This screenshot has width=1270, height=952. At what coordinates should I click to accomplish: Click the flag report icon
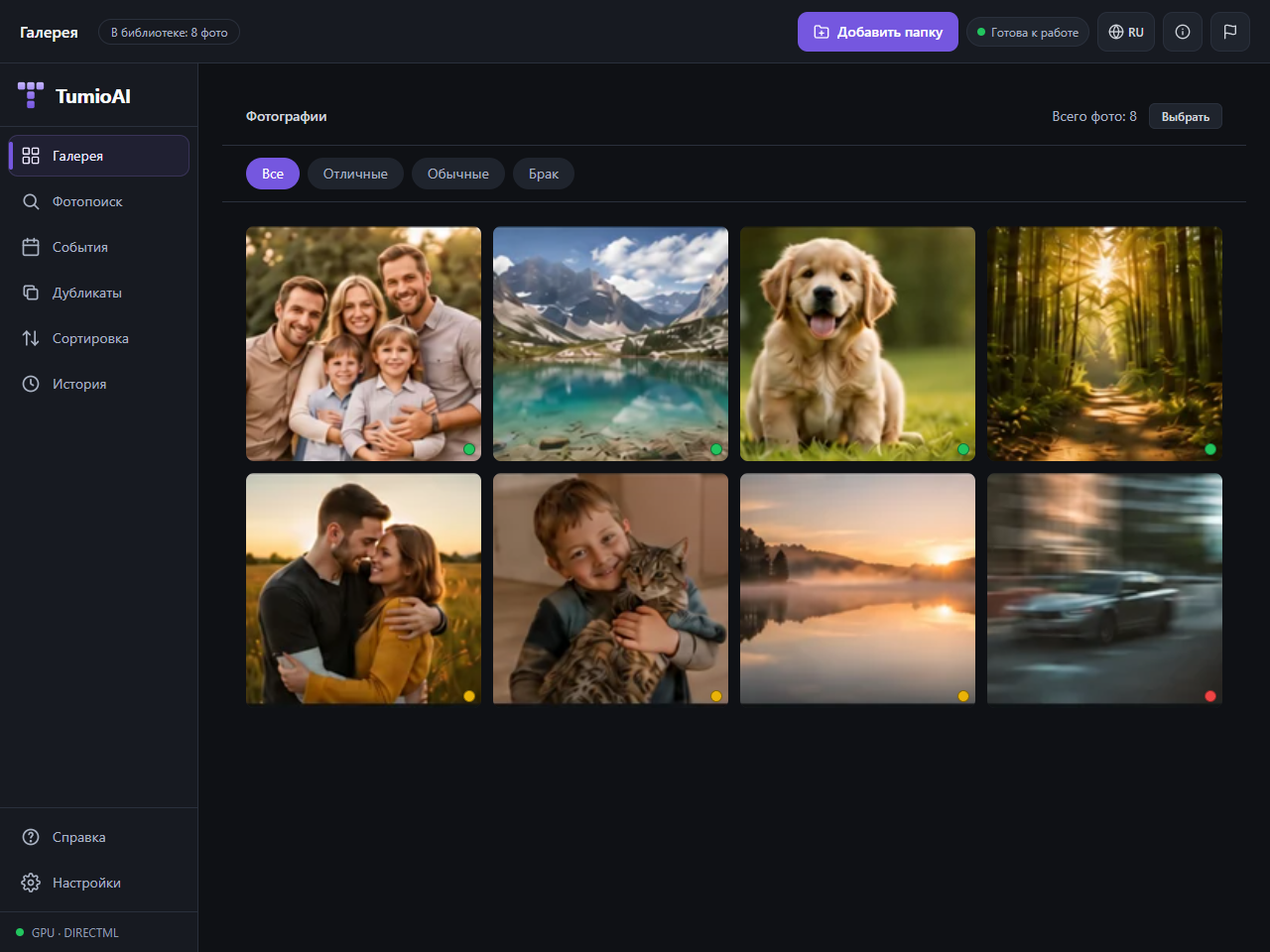click(x=1230, y=32)
